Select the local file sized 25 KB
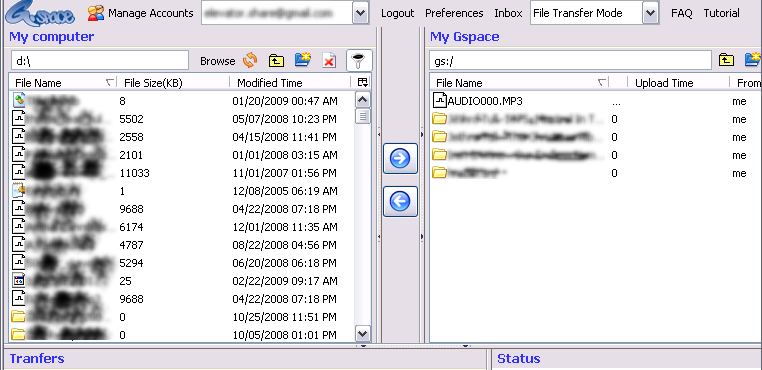The image size is (762, 370). pos(182,281)
